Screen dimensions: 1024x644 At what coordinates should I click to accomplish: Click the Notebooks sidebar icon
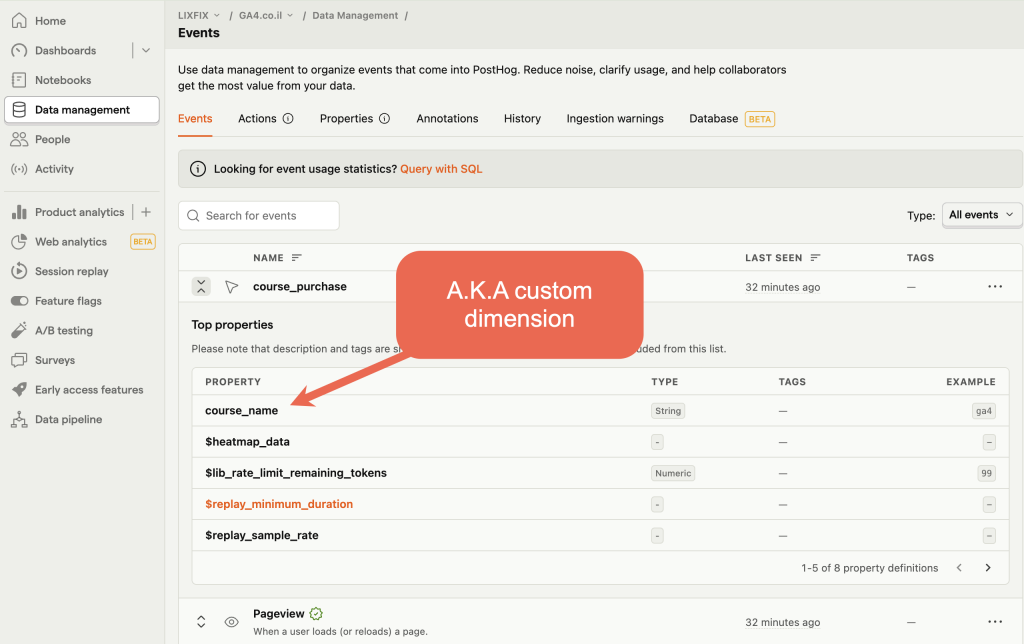coord(19,80)
